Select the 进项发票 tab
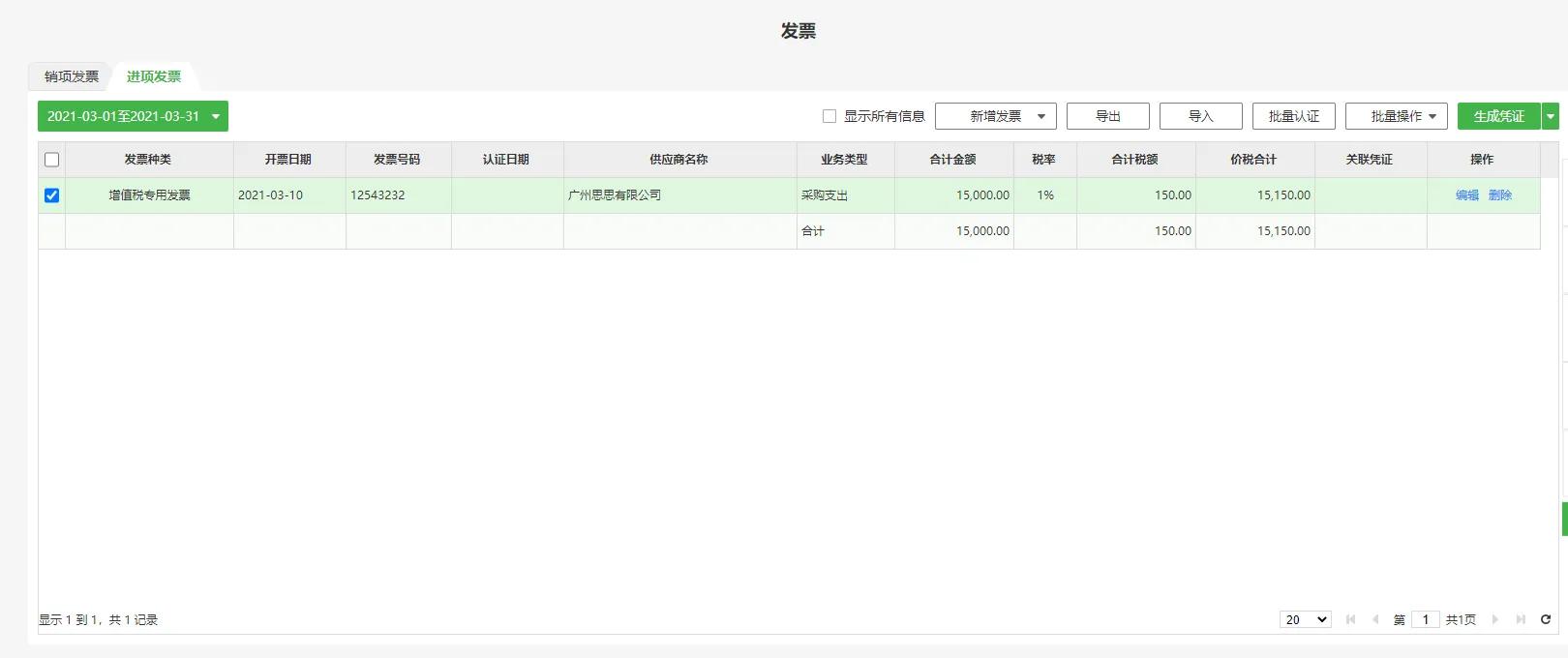 [x=154, y=76]
